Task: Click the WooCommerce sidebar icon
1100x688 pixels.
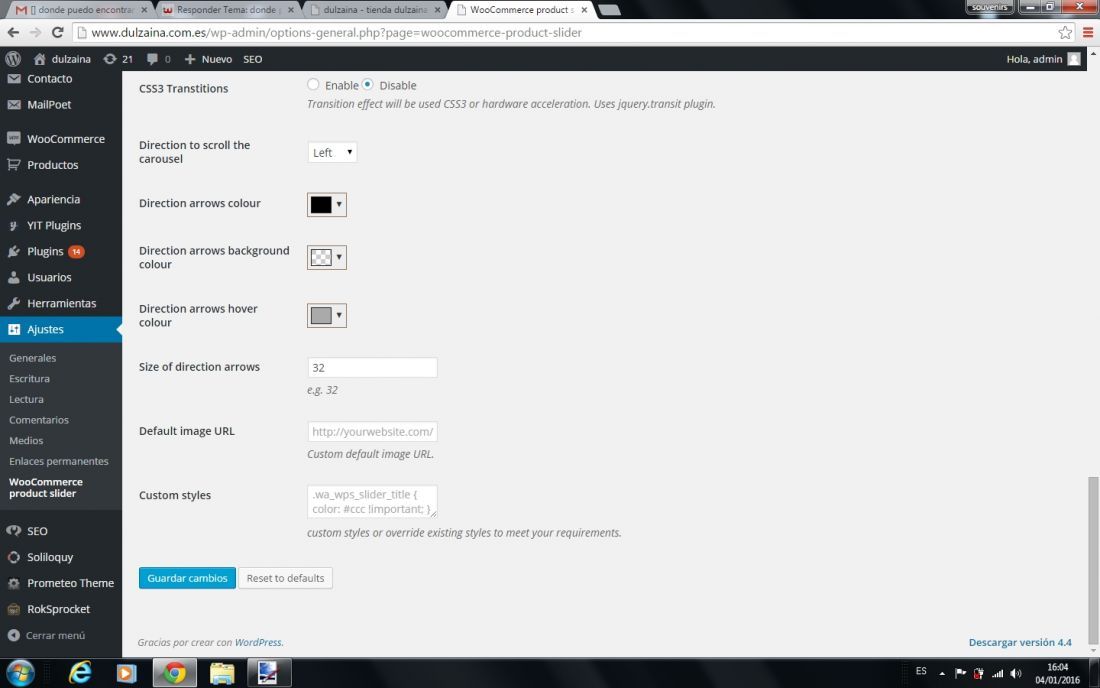Action: pos(13,139)
